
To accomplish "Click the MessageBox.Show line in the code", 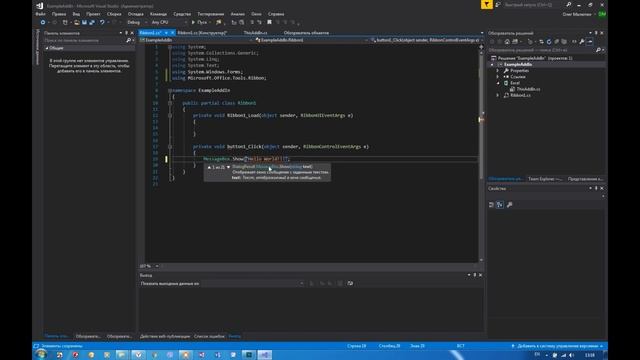I will pyautogui.click(x=246, y=159).
